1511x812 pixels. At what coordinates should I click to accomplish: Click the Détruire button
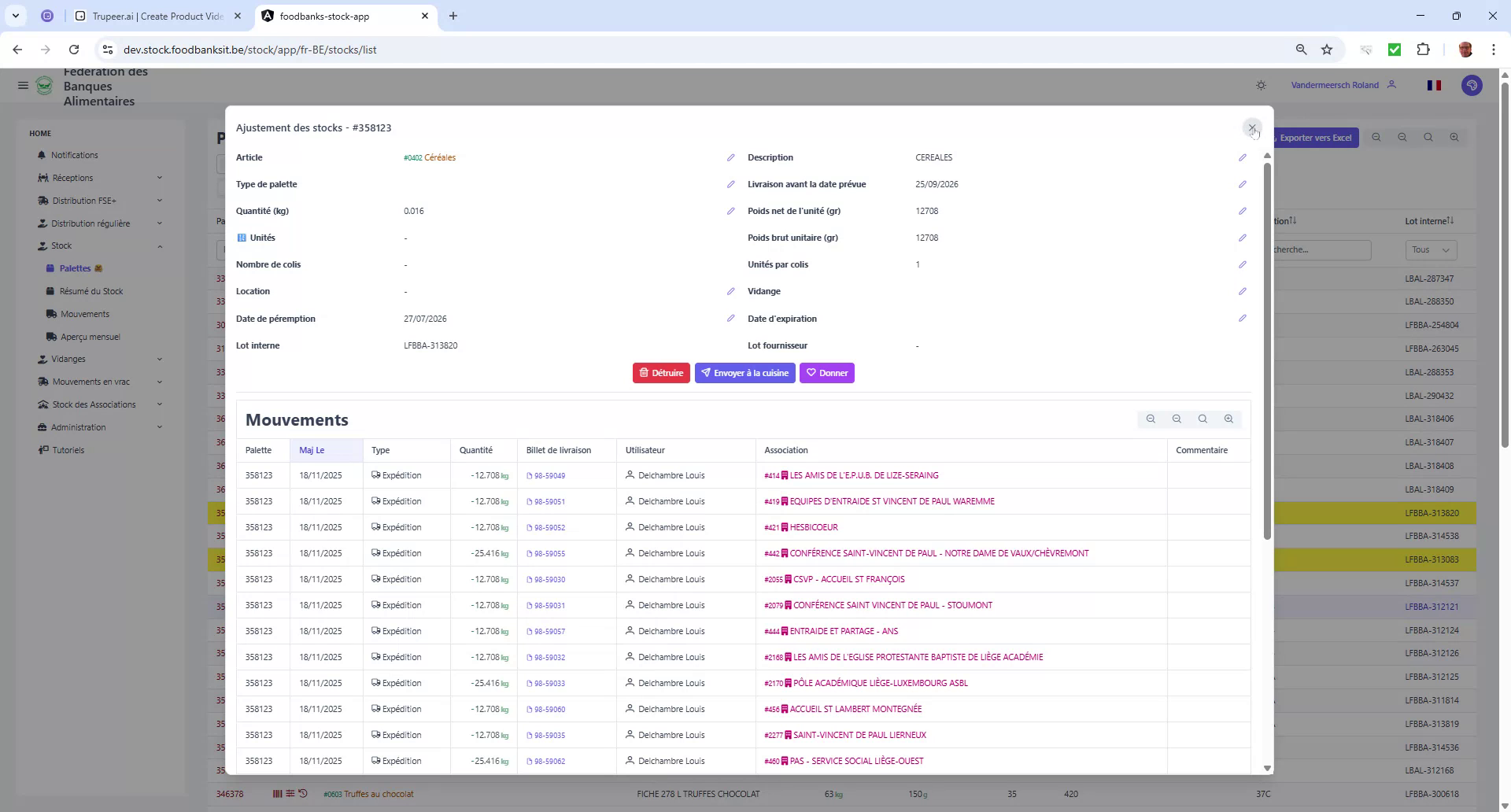tap(661, 373)
